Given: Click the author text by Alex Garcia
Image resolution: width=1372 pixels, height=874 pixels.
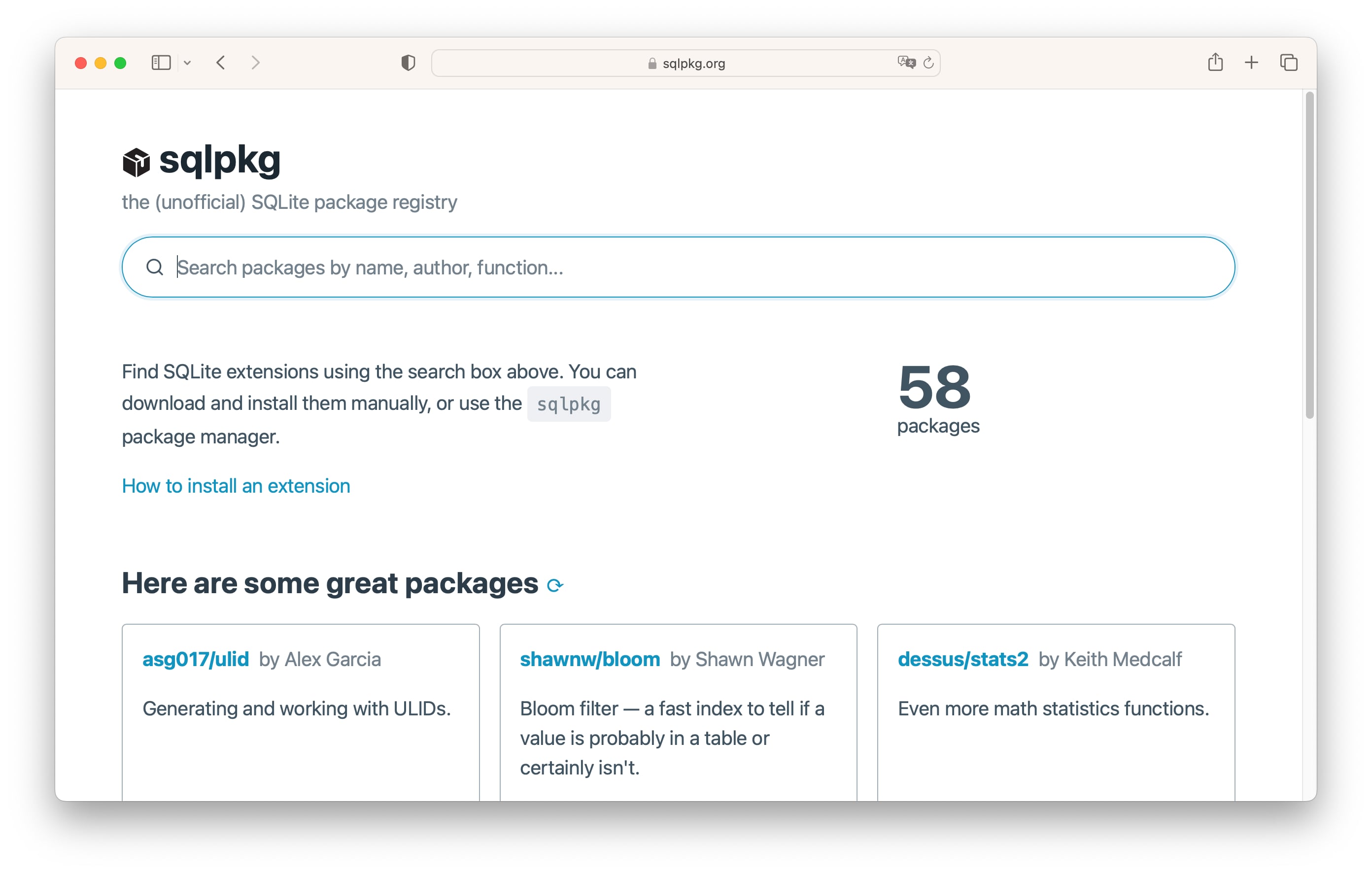Looking at the screenshot, I should (320, 659).
